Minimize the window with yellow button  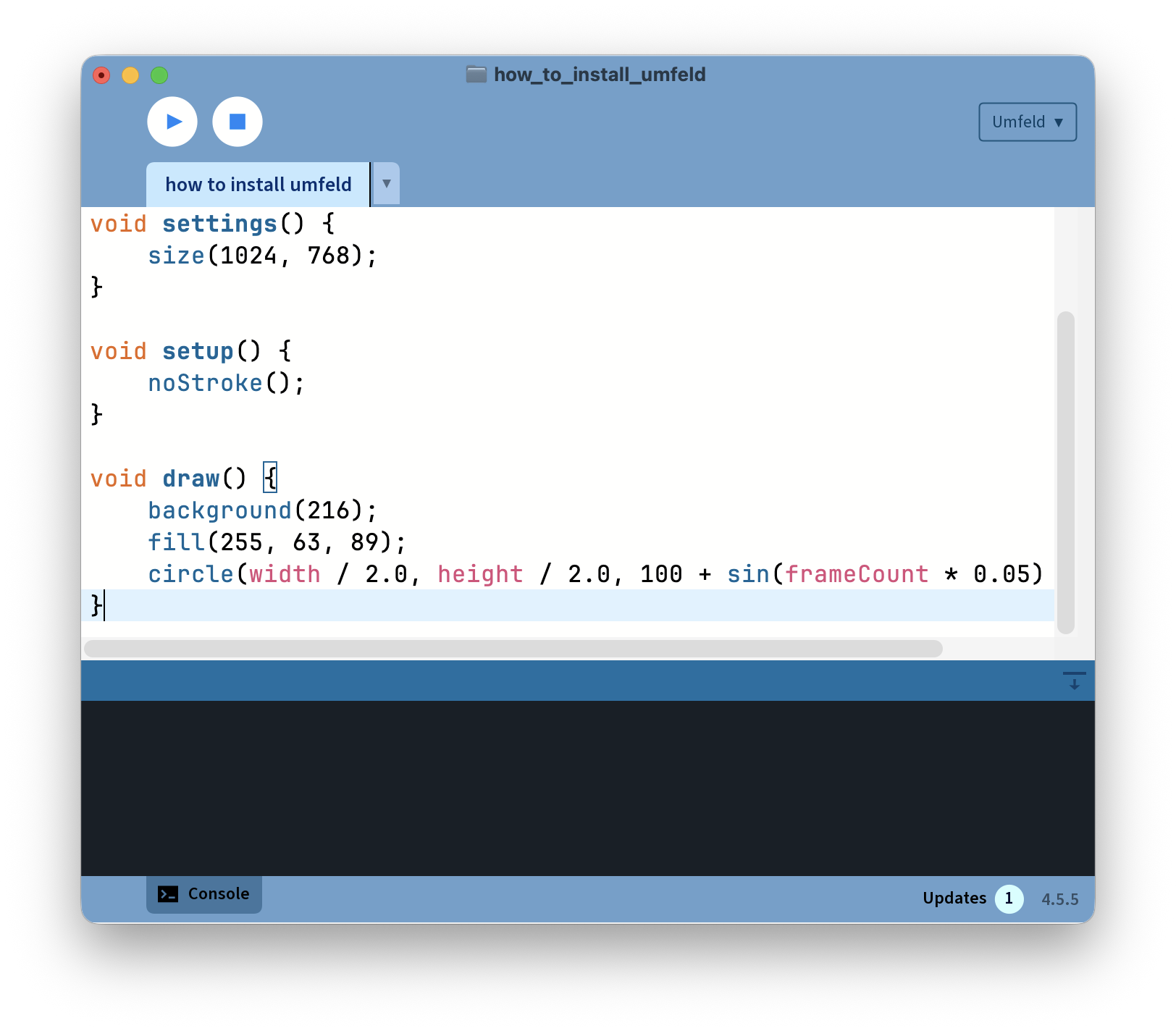130,75
